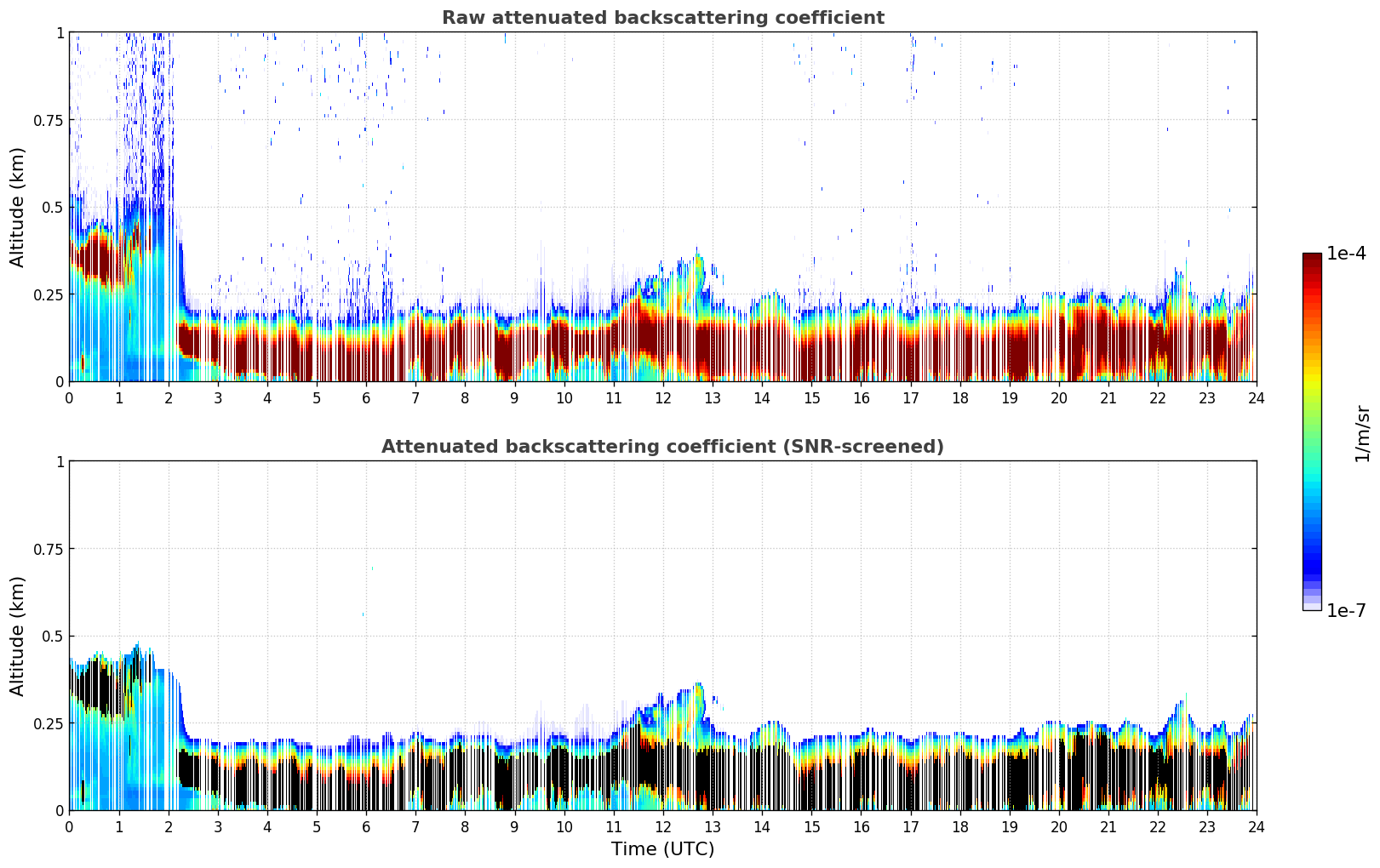Image resolution: width=1380 pixels, height=868 pixels.
Task: Select hour 0 tick on the top plot's time axis
Action: (70, 398)
